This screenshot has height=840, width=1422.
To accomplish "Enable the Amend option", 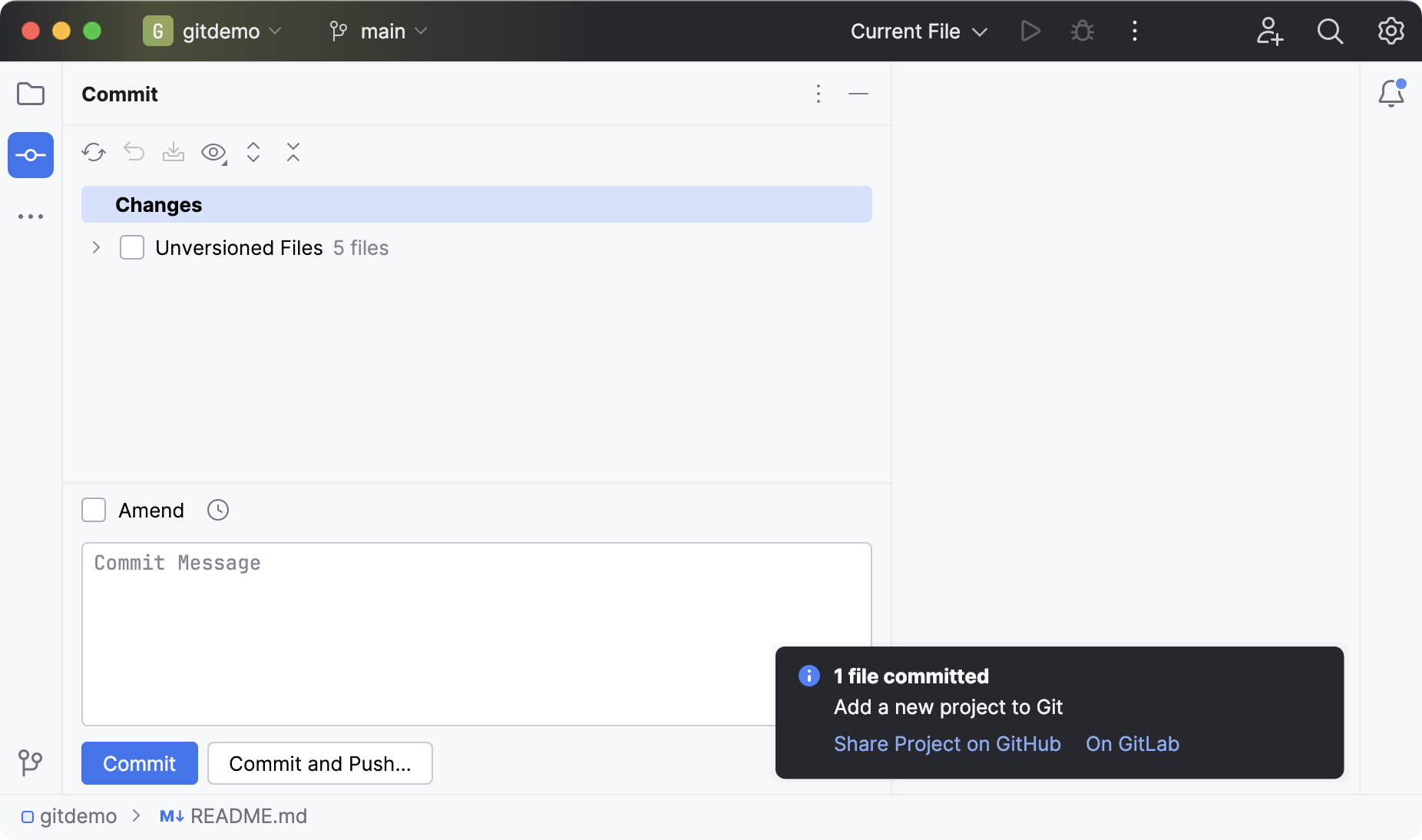I will (93, 510).
